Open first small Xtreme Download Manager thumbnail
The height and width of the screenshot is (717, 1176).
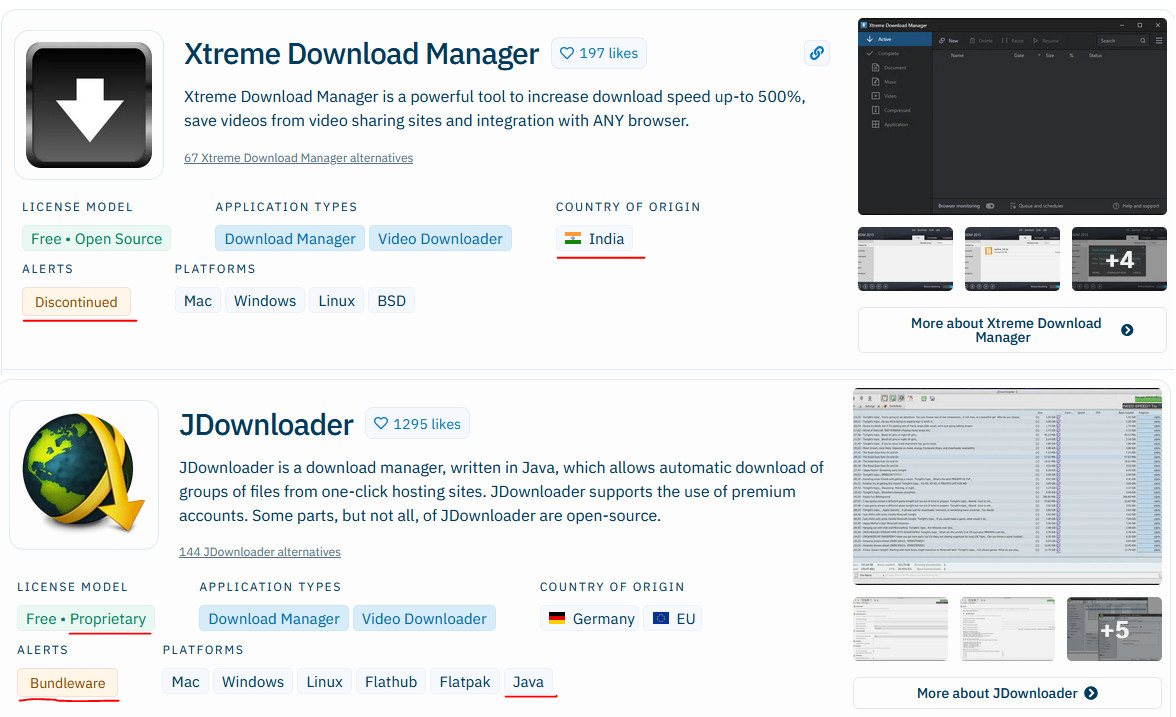coord(905,259)
